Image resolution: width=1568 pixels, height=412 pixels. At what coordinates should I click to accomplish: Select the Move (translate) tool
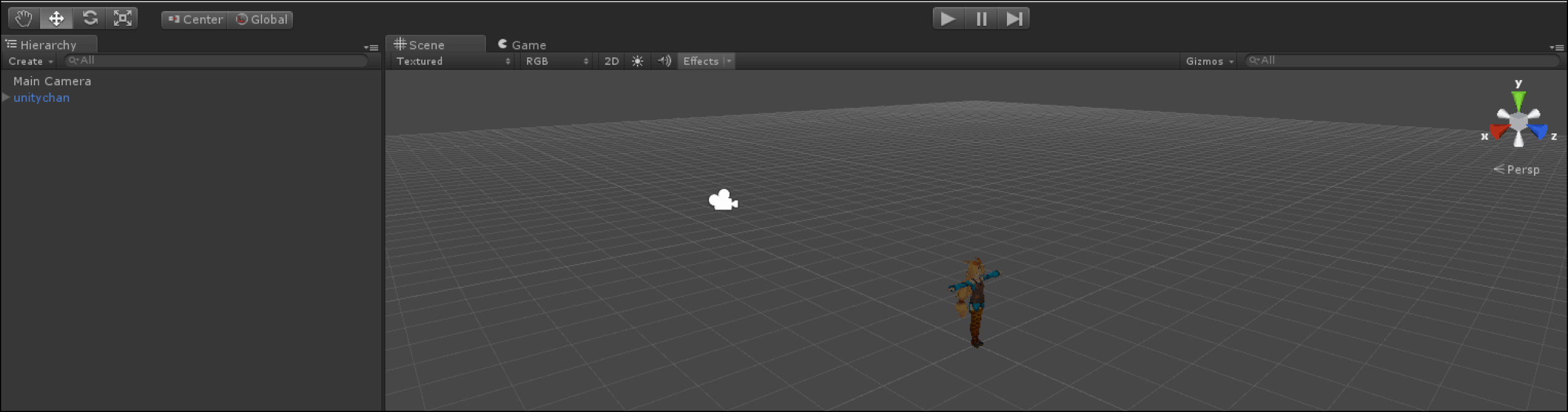57,19
